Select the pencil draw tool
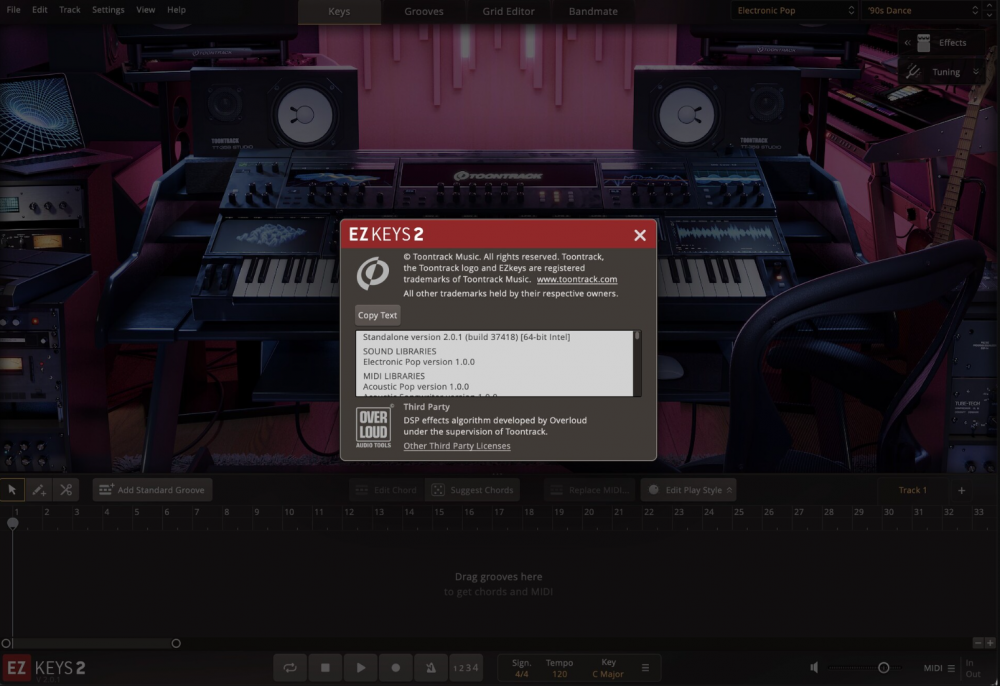Image resolution: width=1000 pixels, height=686 pixels. tap(39, 490)
